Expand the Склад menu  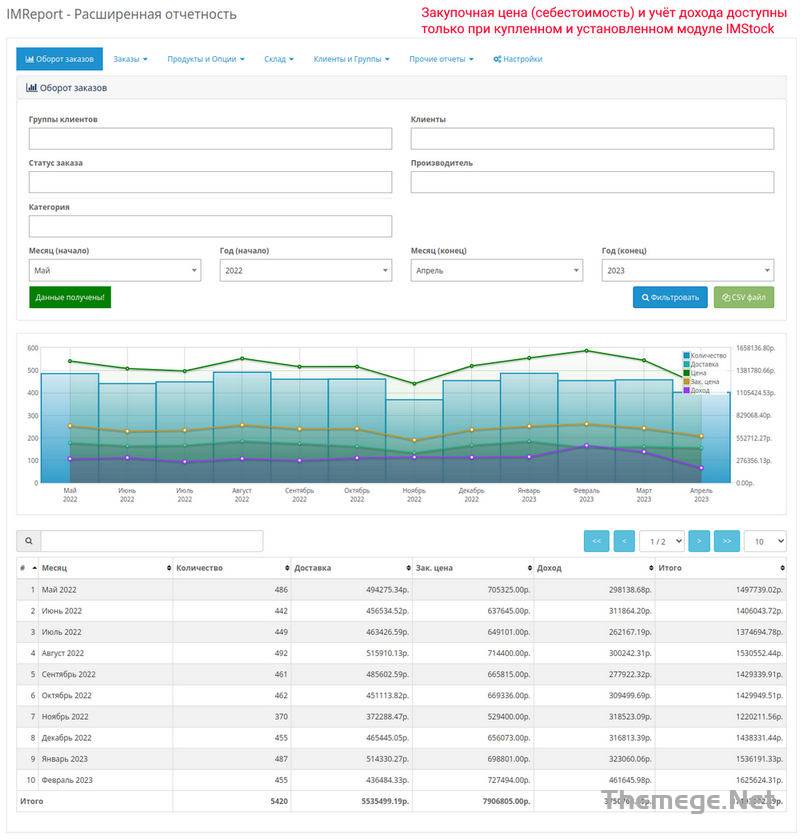pos(279,59)
